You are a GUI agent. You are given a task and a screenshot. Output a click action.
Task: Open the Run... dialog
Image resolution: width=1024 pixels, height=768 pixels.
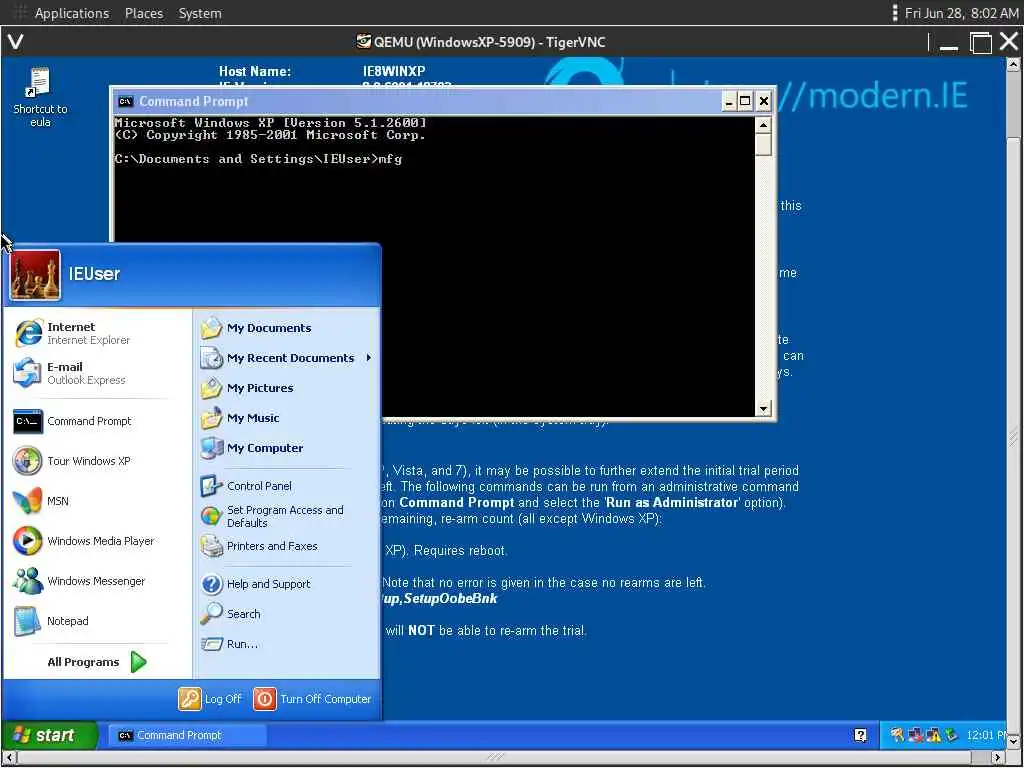coord(229,644)
